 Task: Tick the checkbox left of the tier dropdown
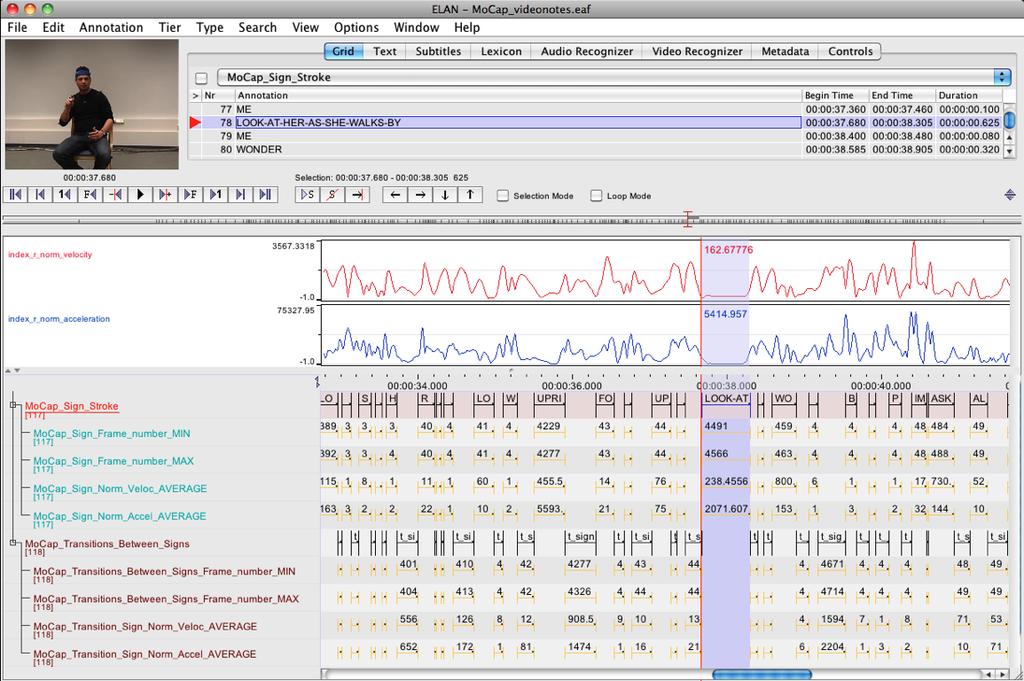[201, 78]
